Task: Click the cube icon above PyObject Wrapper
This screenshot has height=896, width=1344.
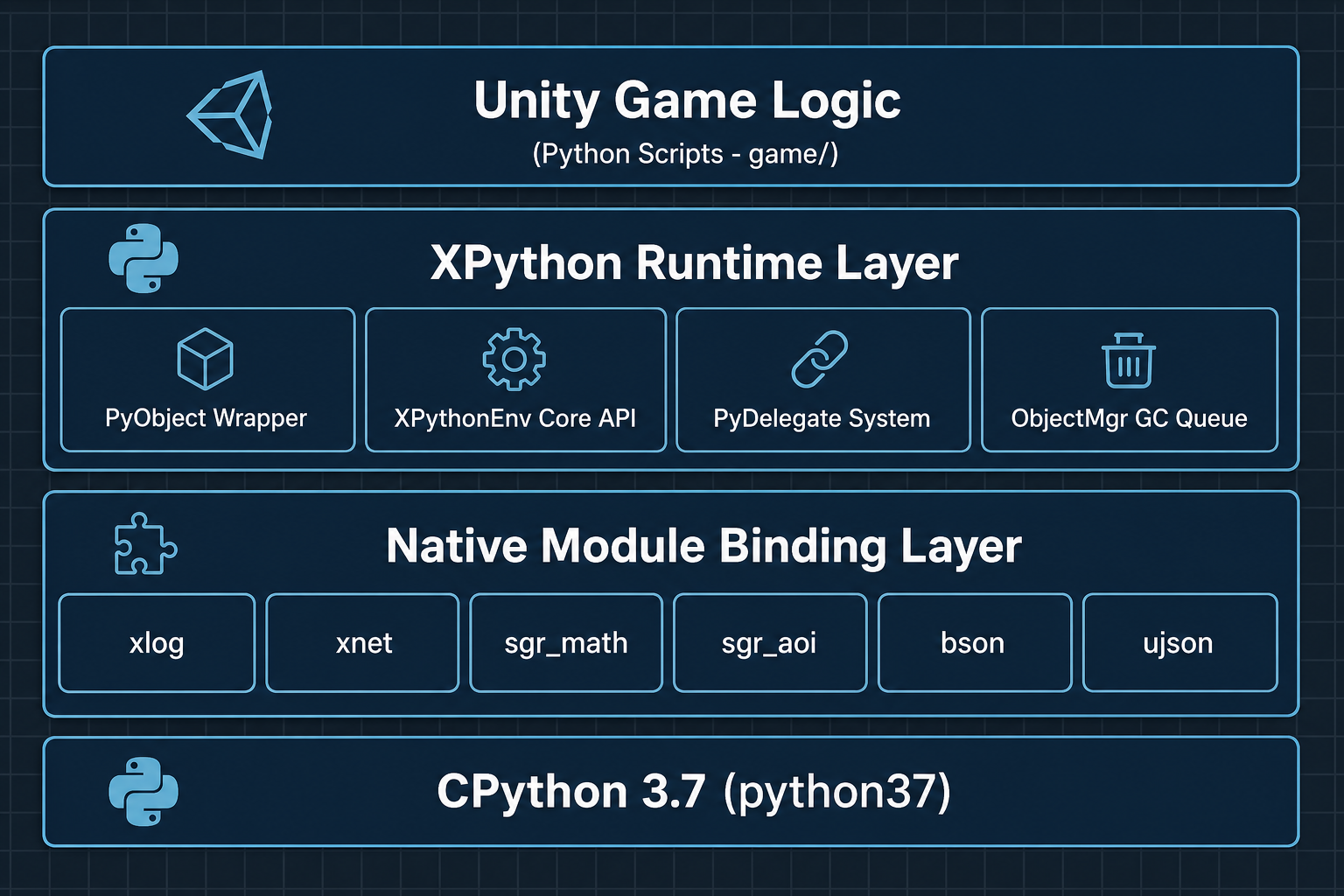Action: pyautogui.click(x=205, y=359)
